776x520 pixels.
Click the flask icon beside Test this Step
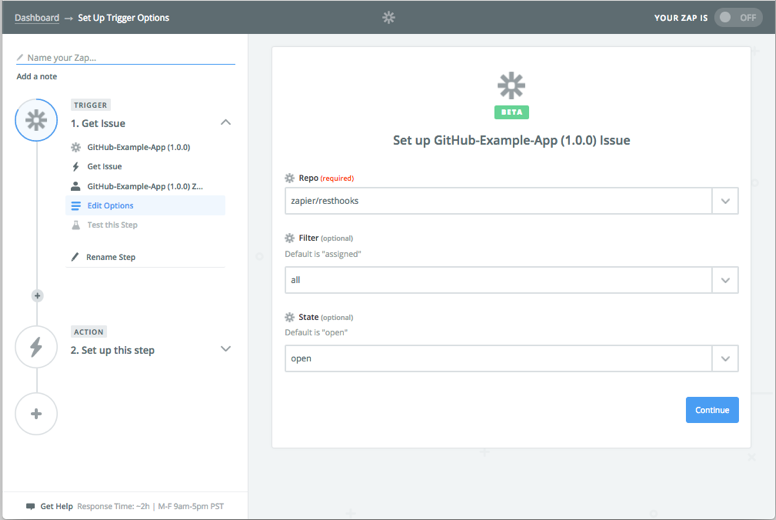pyautogui.click(x=76, y=225)
